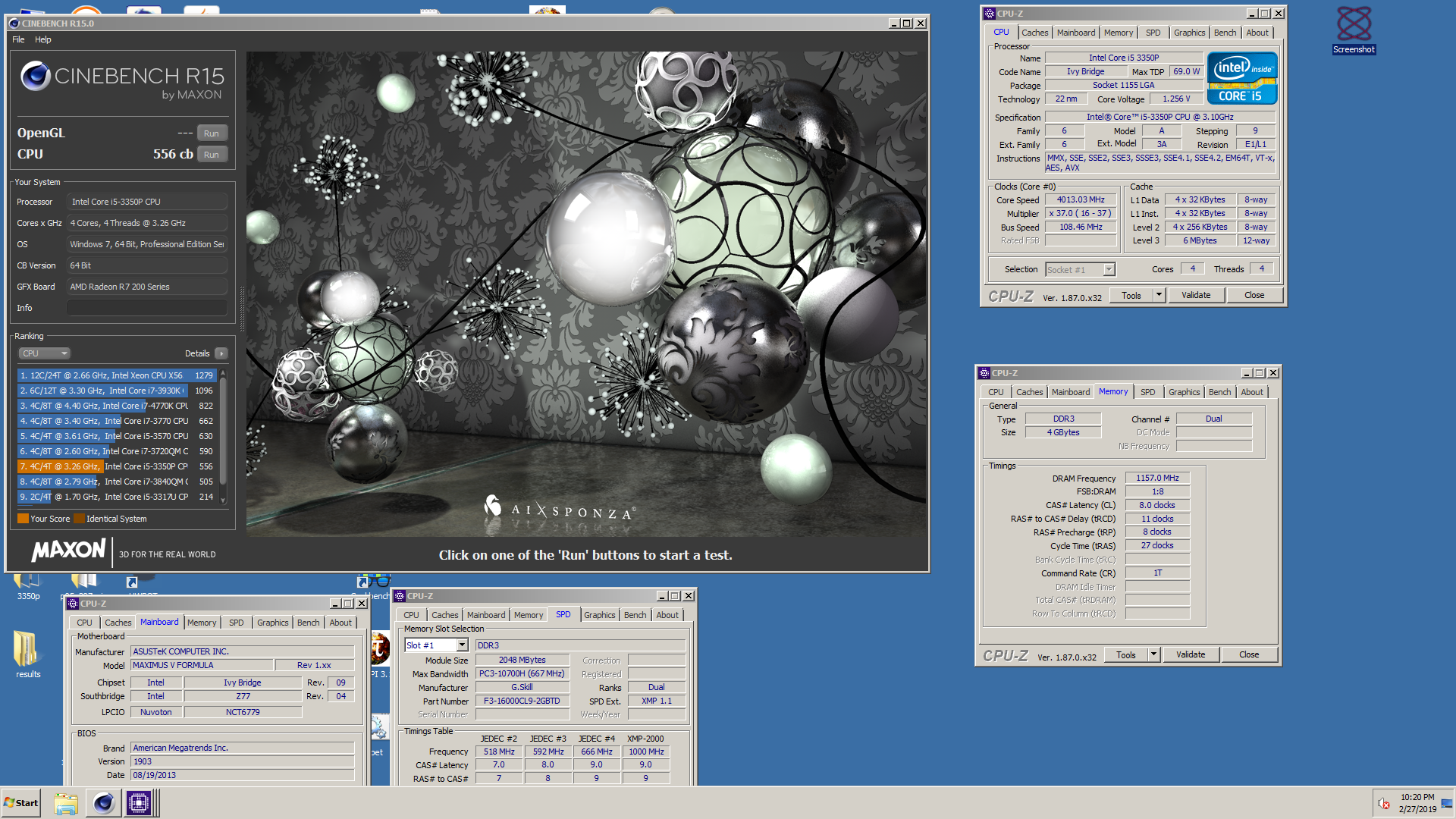Click the Details arrow in Ranking panel

click(x=221, y=353)
